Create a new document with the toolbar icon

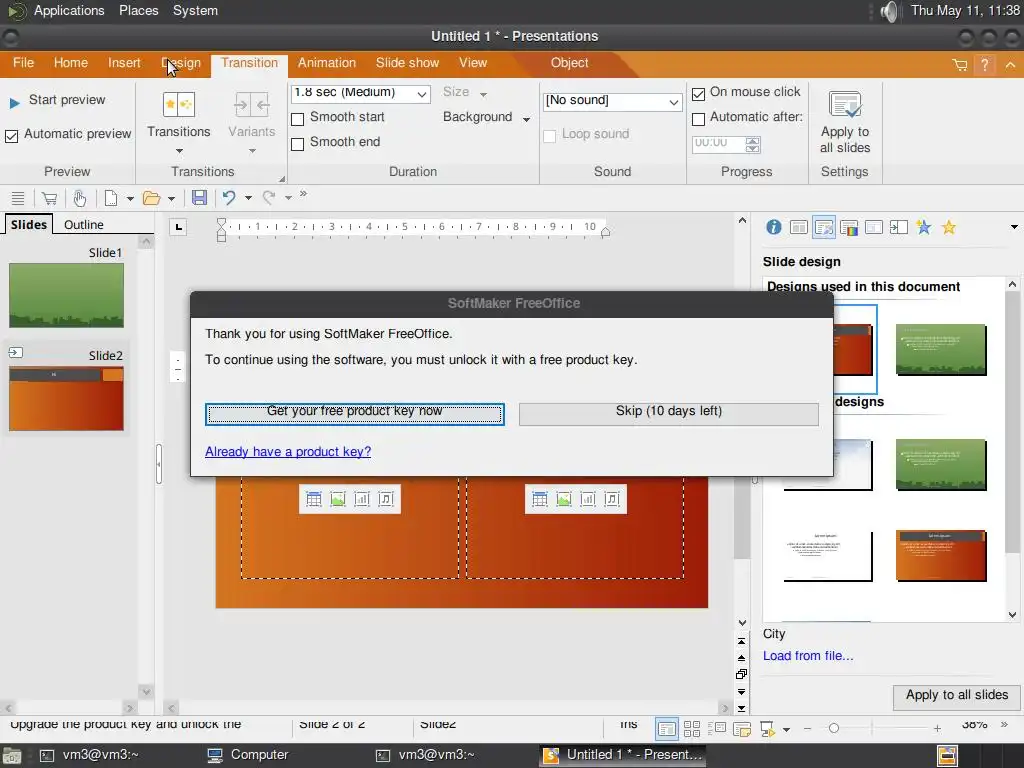tap(111, 198)
